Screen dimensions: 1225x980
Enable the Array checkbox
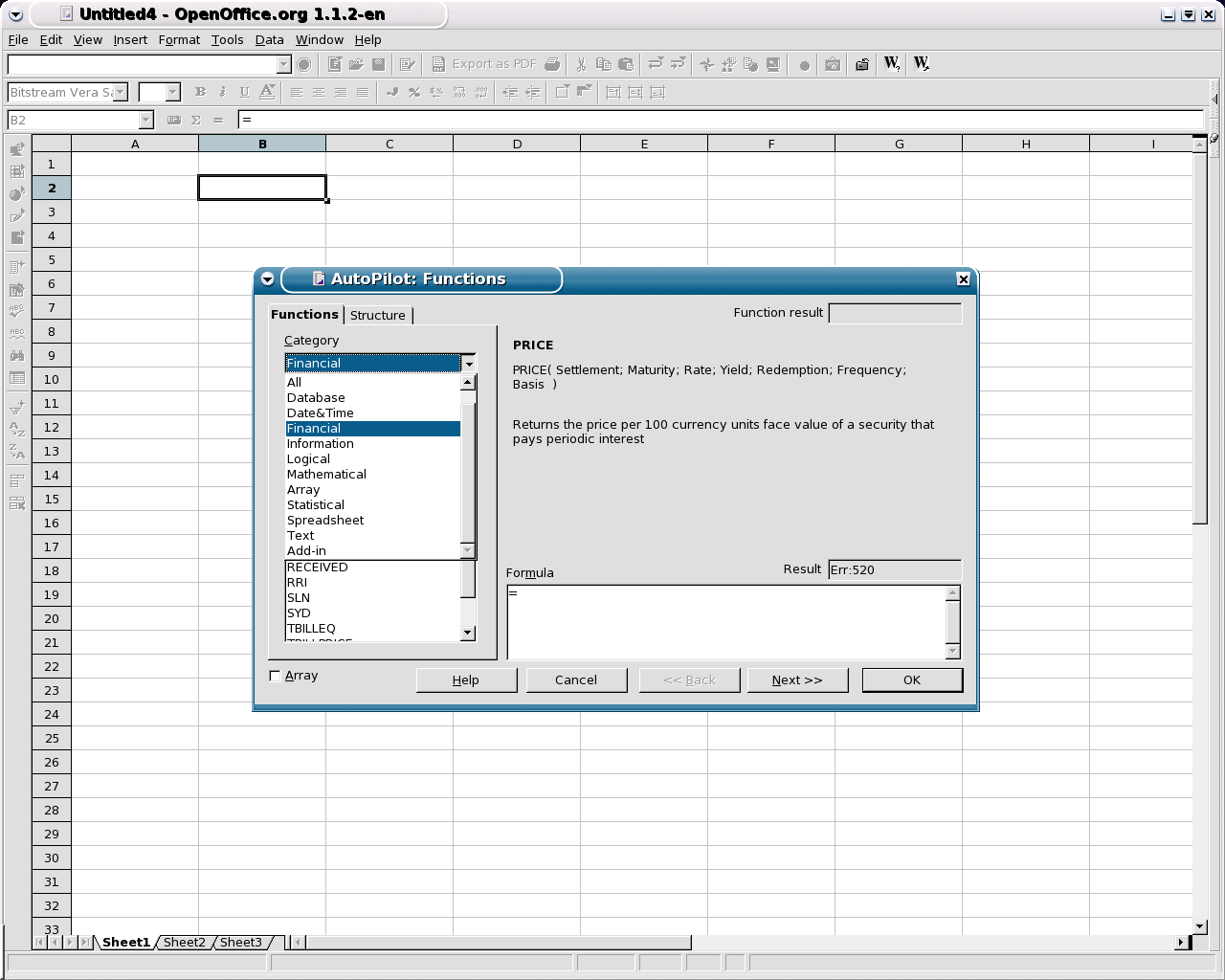276,676
